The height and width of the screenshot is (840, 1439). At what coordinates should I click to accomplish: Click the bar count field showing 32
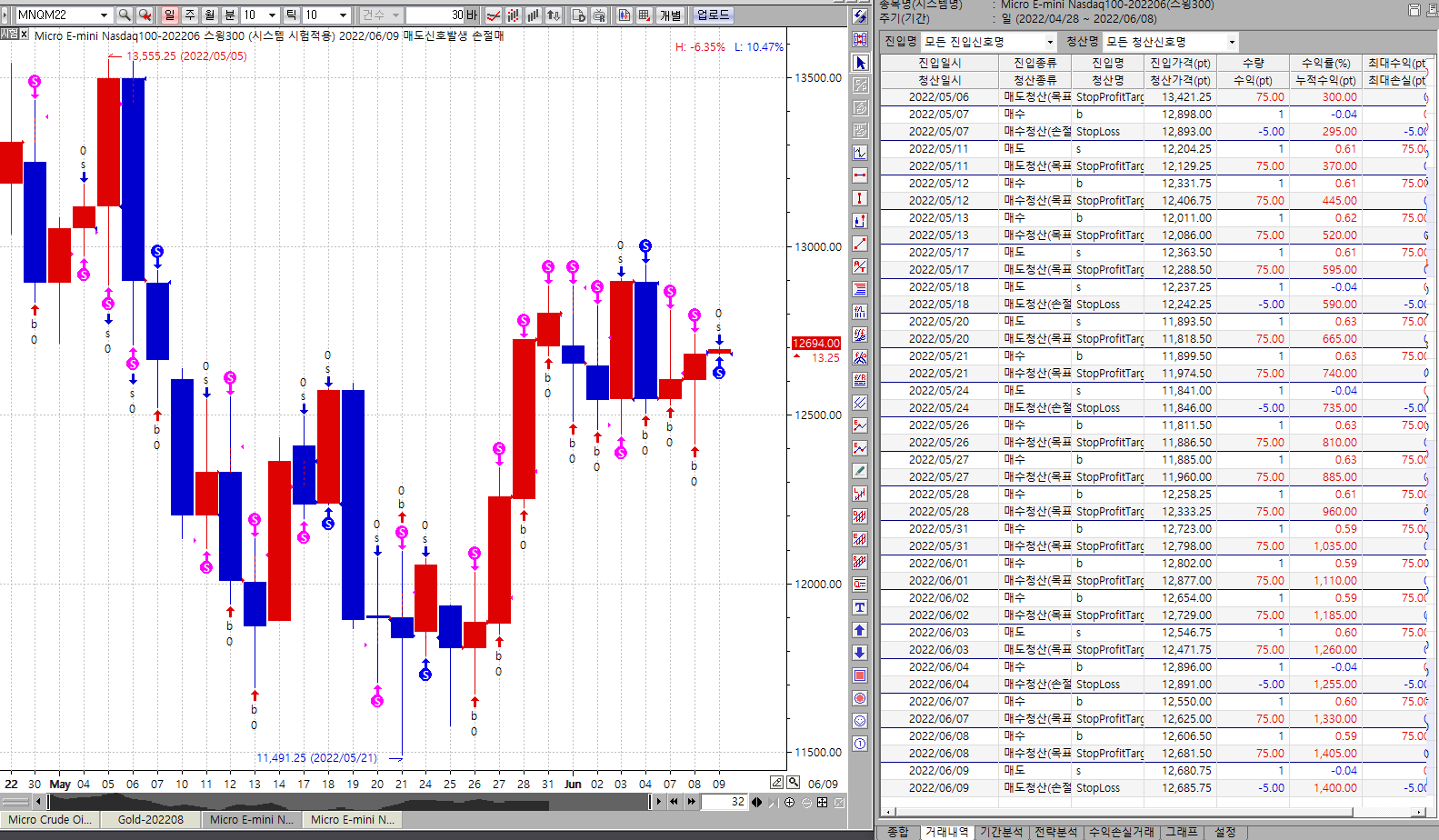point(724,802)
